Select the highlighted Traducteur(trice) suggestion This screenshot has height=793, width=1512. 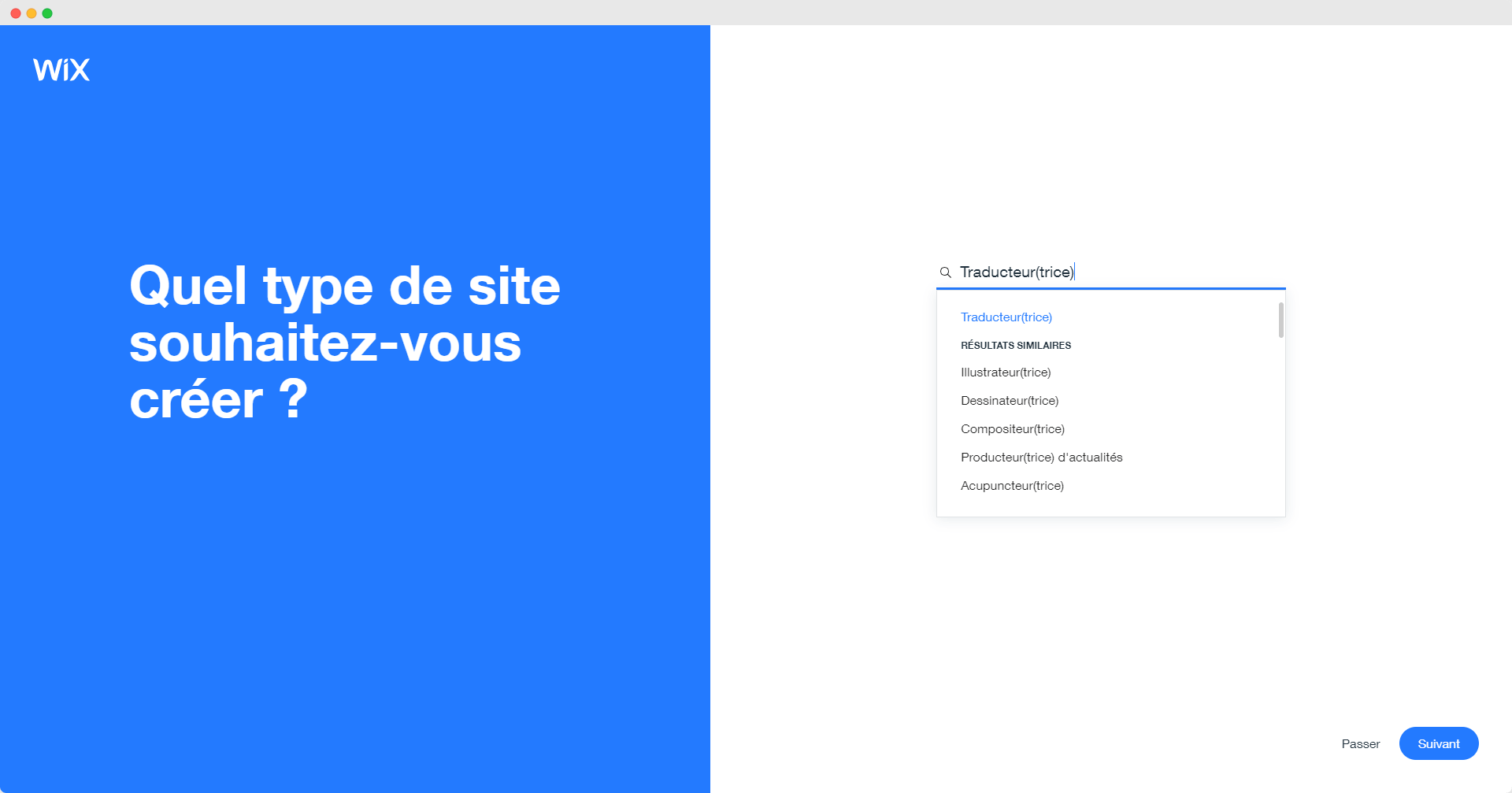pos(1006,317)
